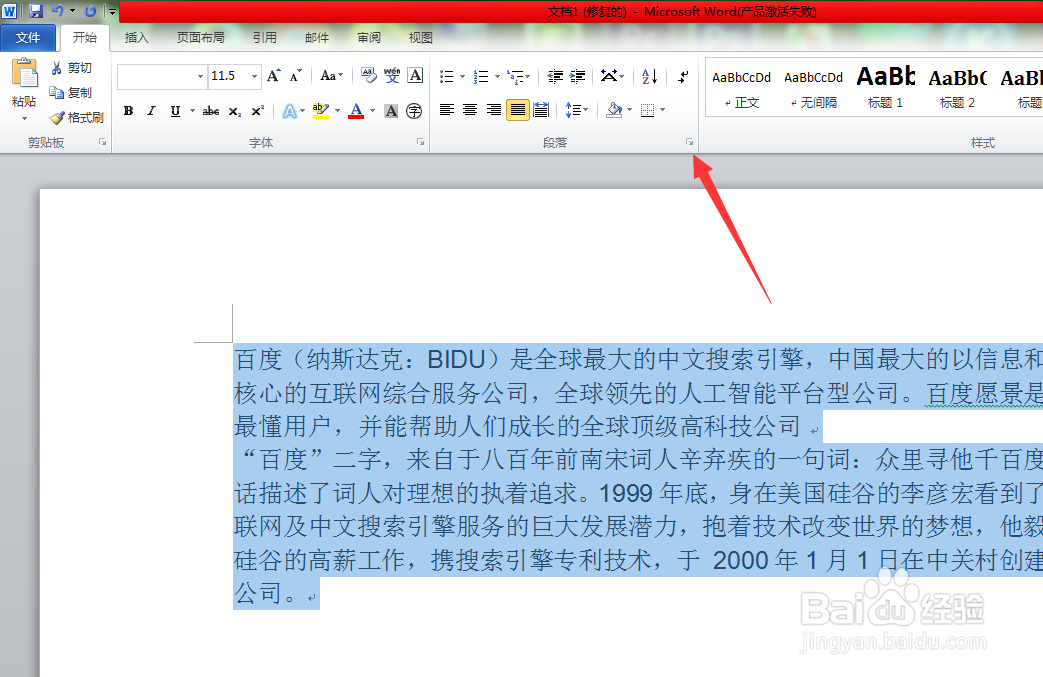
Task: Switch to the 邮件 tab
Action: click(317, 38)
